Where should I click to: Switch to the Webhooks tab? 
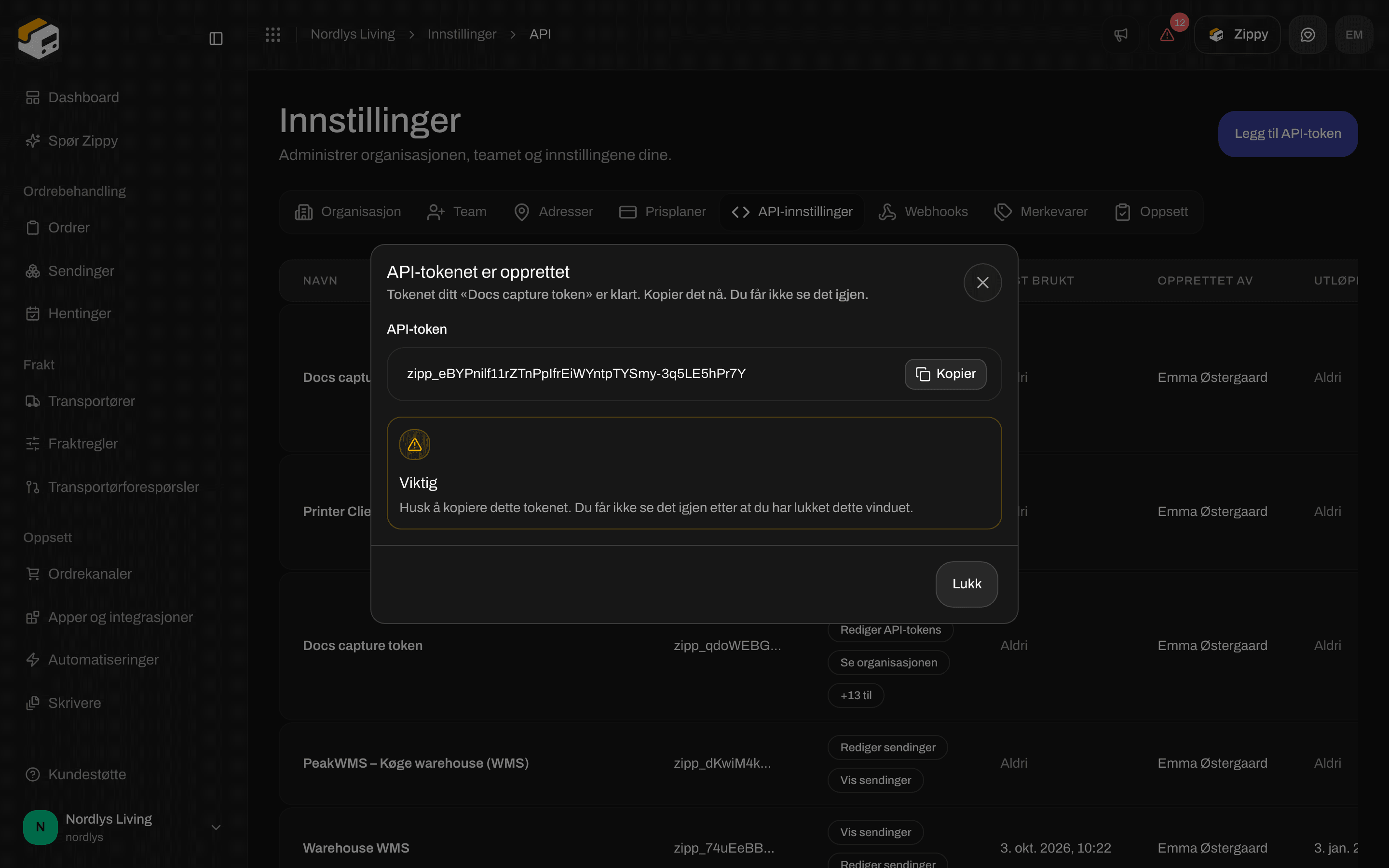[924, 212]
